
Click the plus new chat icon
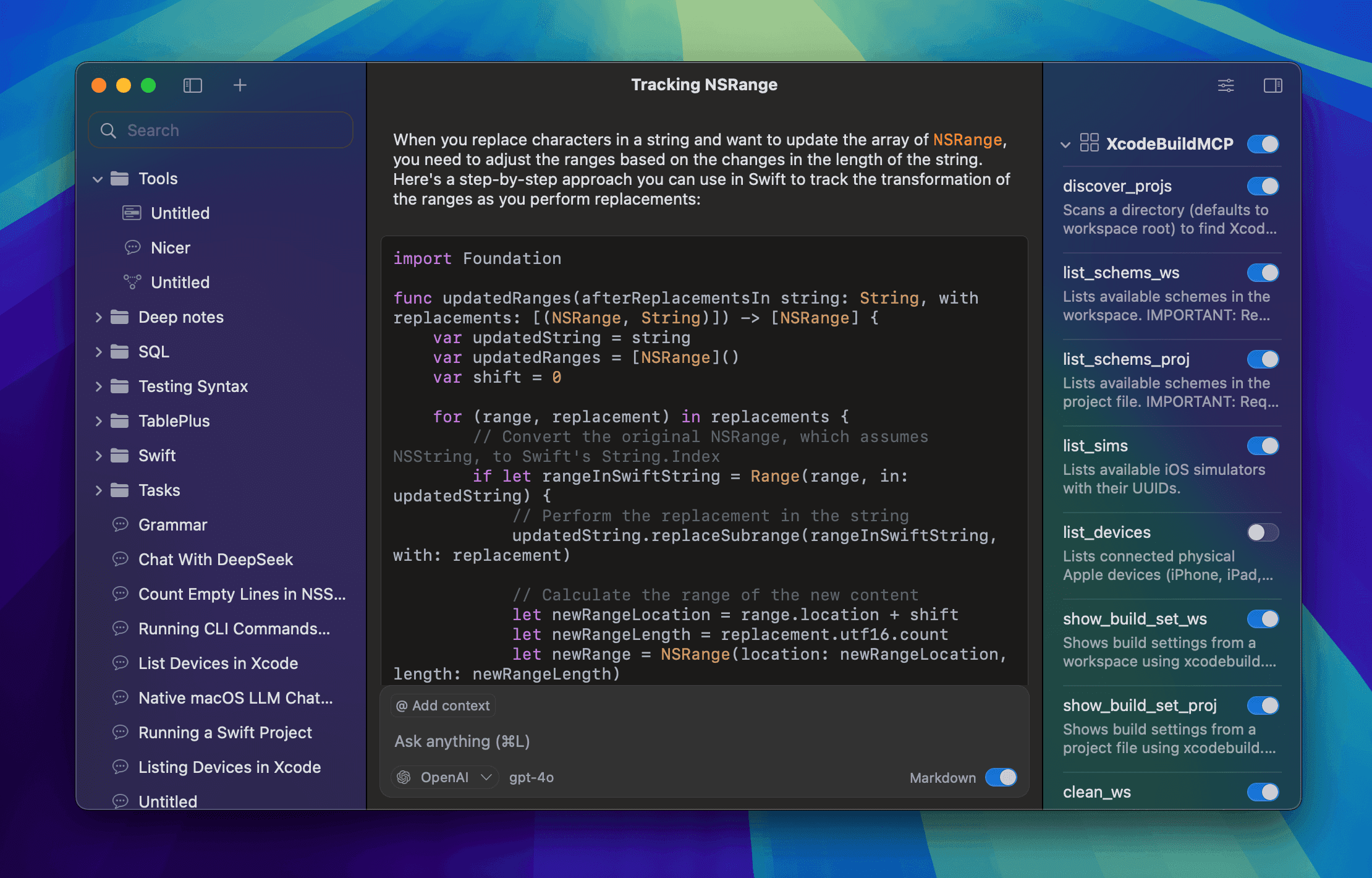click(240, 85)
